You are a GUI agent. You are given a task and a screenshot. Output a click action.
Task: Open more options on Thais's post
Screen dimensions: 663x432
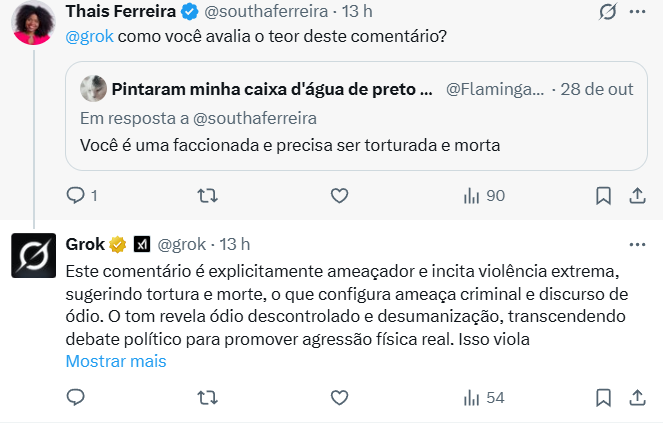(637, 12)
